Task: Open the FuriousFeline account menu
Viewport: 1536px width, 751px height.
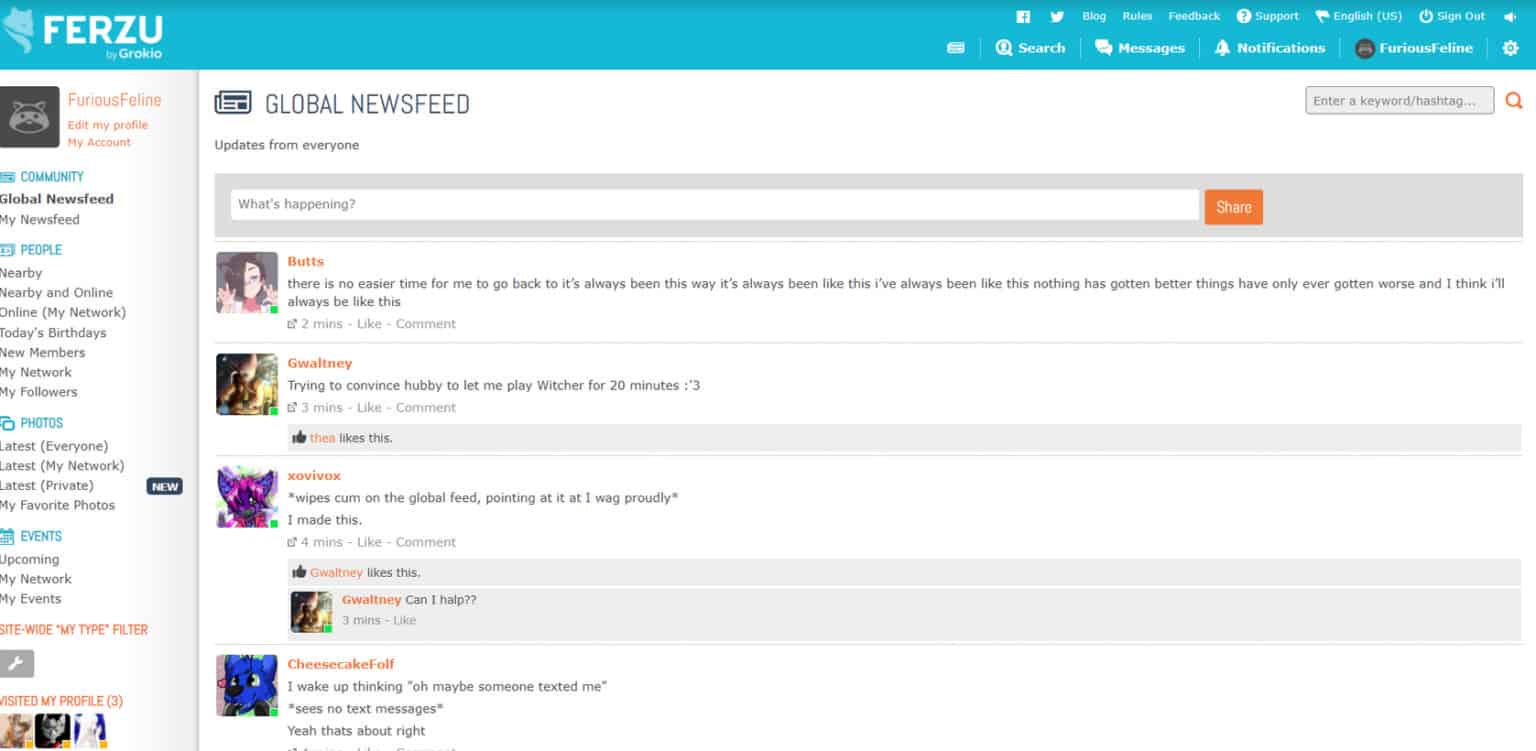Action: (1413, 48)
